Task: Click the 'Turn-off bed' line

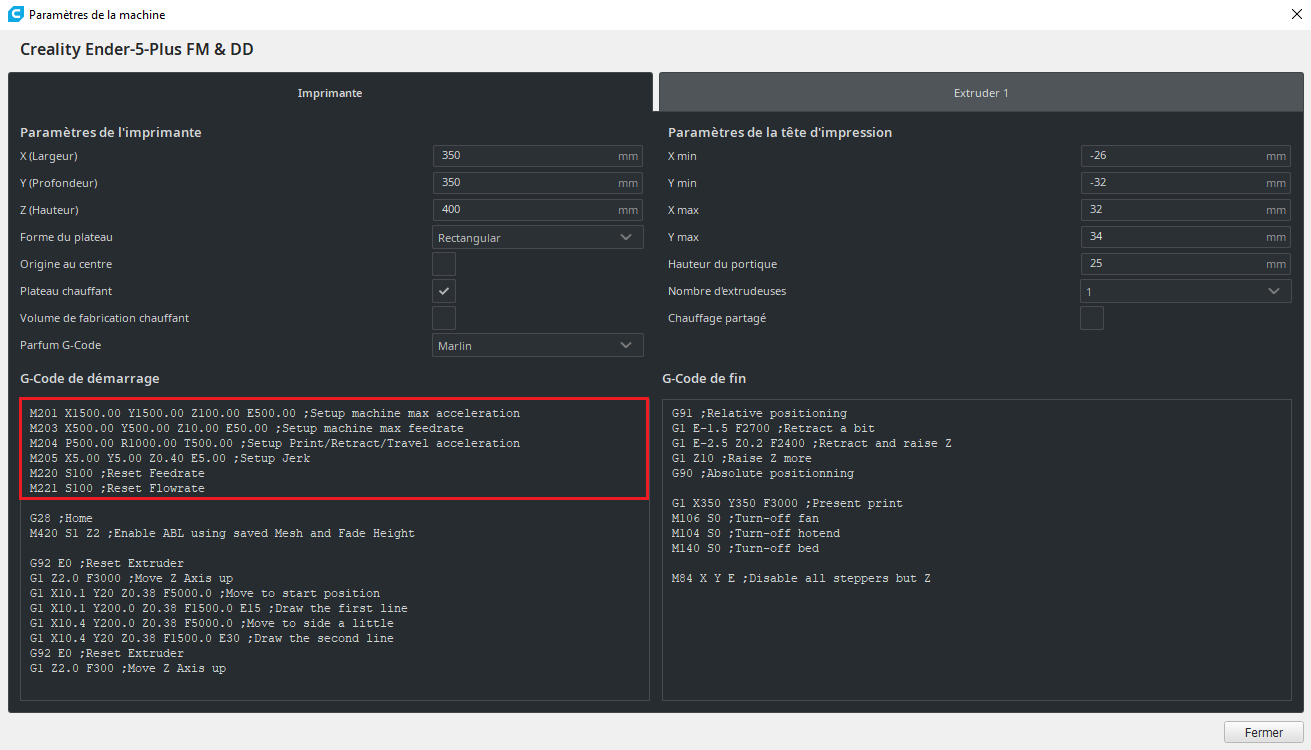Action: pos(745,548)
